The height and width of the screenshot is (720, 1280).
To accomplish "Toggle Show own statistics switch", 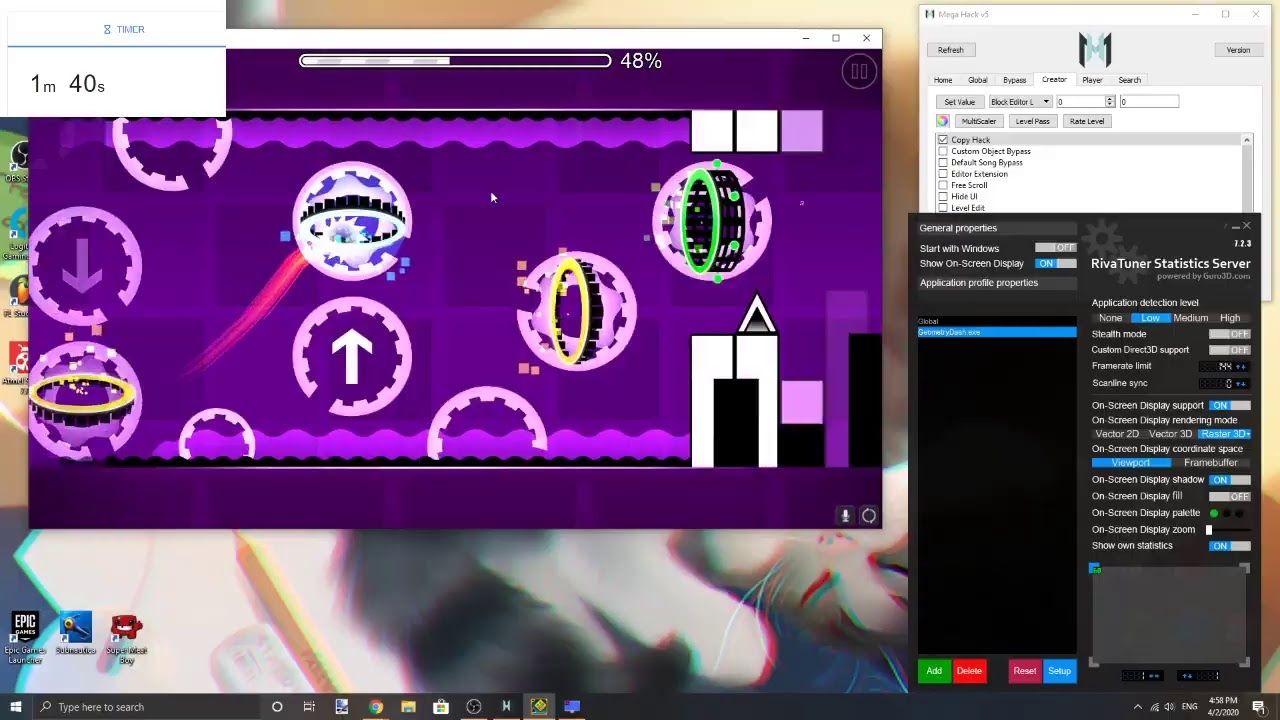I will pos(1230,546).
